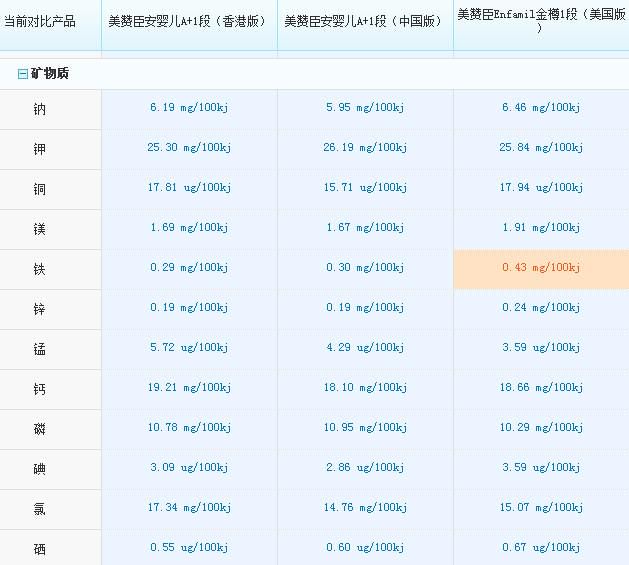Click the 1.67 mg/100kj magnesium value
The width and height of the screenshot is (629, 565).
point(365,228)
